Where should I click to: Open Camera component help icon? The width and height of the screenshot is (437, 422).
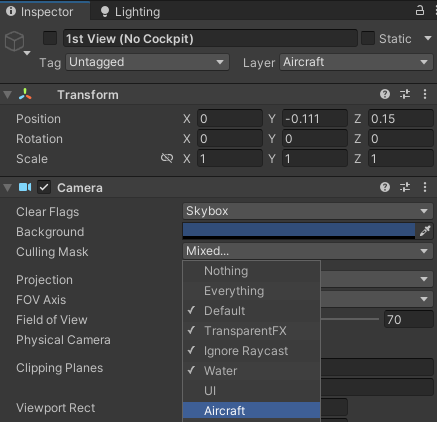click(385, 187)
